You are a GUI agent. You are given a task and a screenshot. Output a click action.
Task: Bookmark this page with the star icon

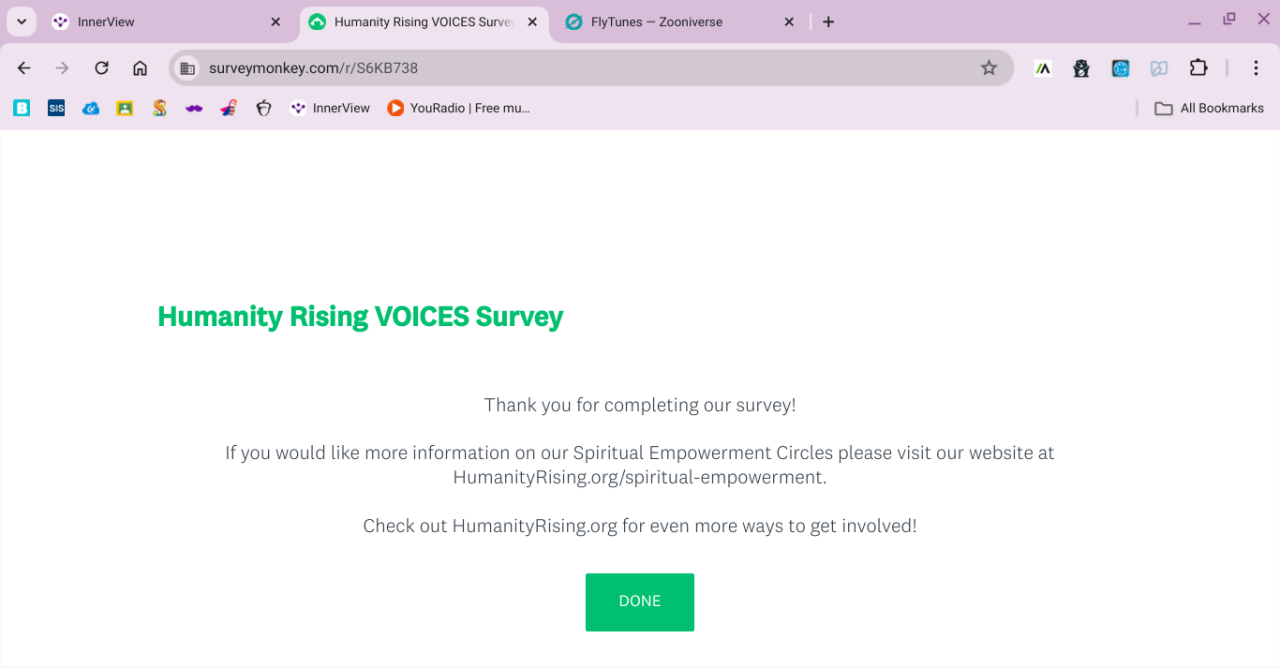click(988, 68)
